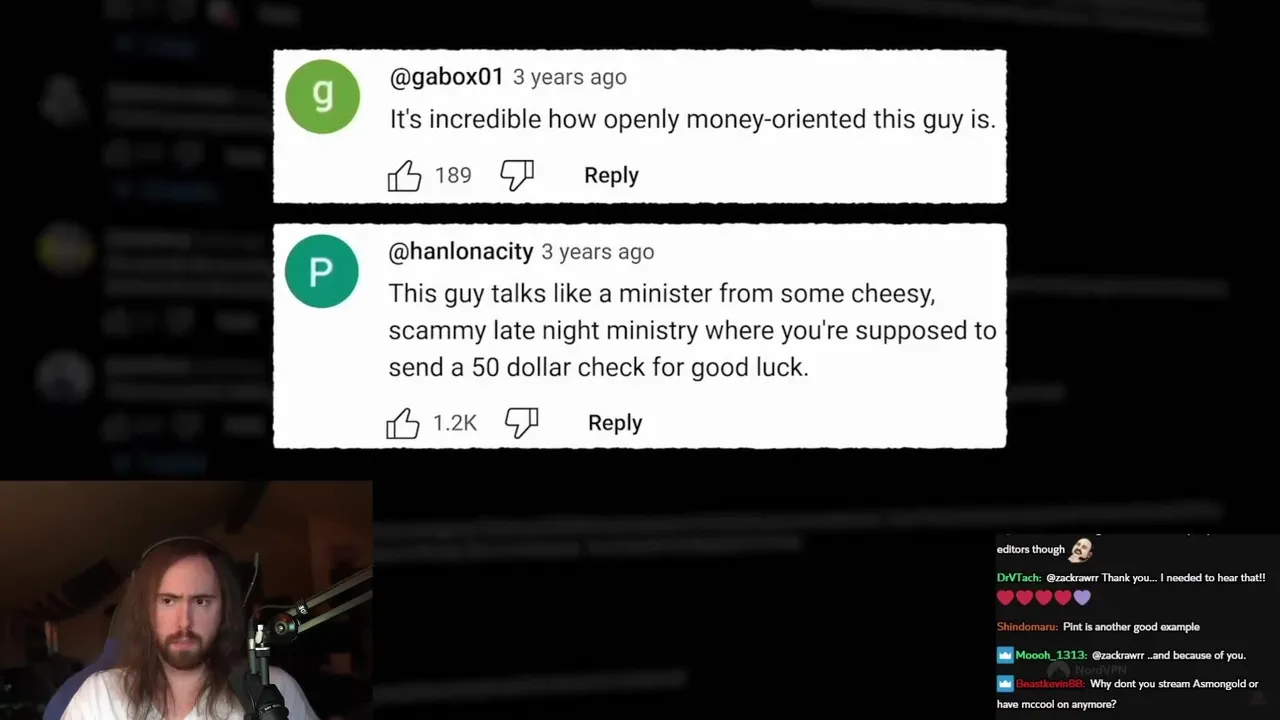1280x720 pixels.
Task: Like the @gabox01 comment with thumbs up
Action: pyautogui.click(x=405, y=176)
